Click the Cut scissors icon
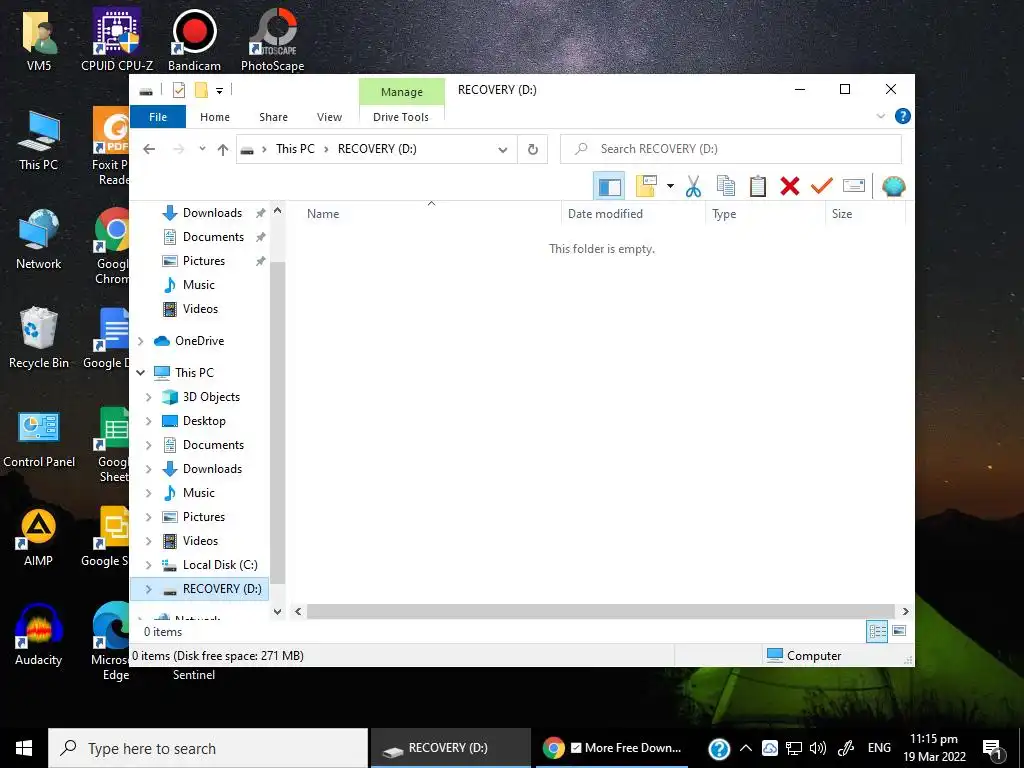Viewport: 1024px width, 768px height. (693, 187)
